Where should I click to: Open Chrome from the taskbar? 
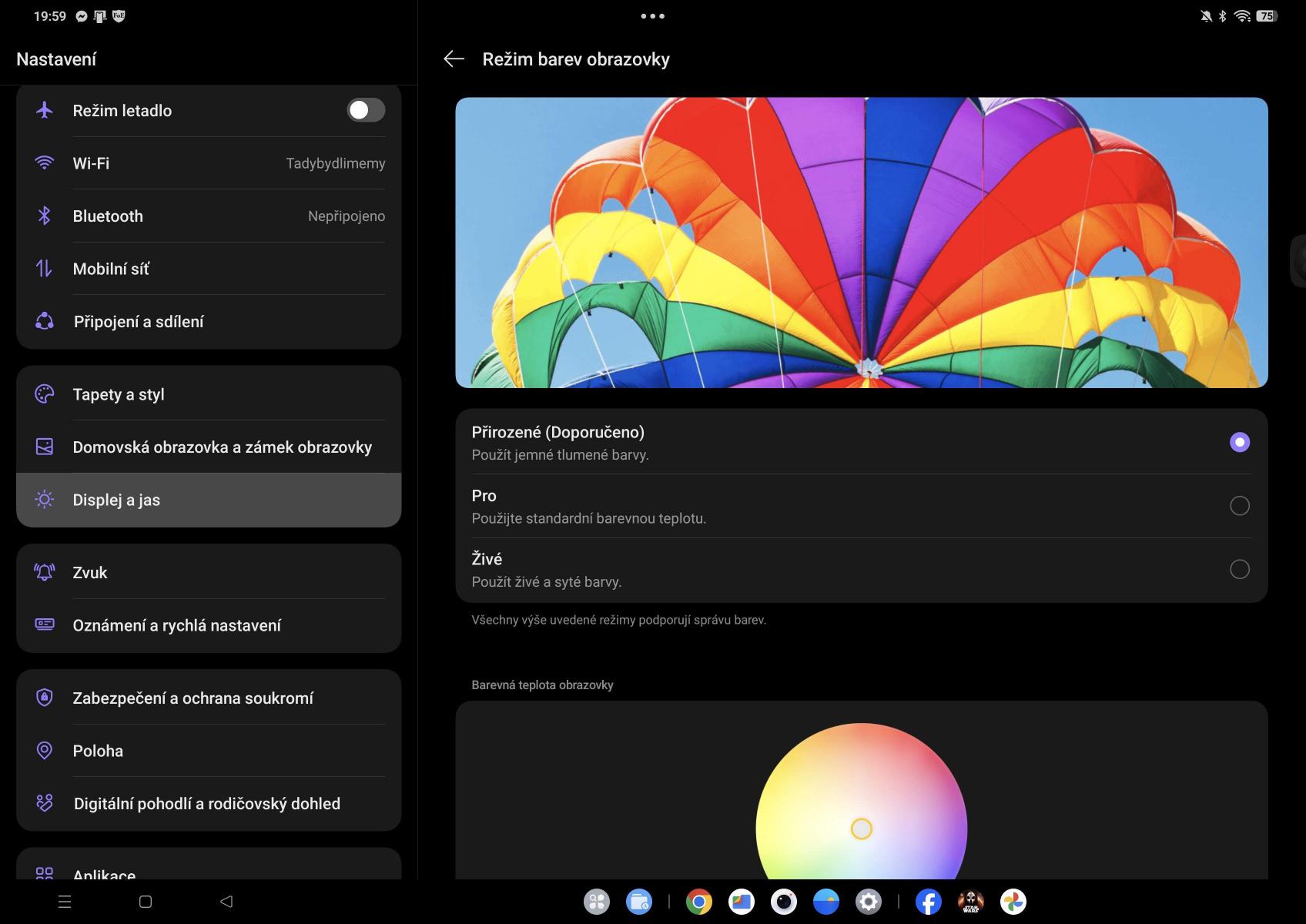698,901
